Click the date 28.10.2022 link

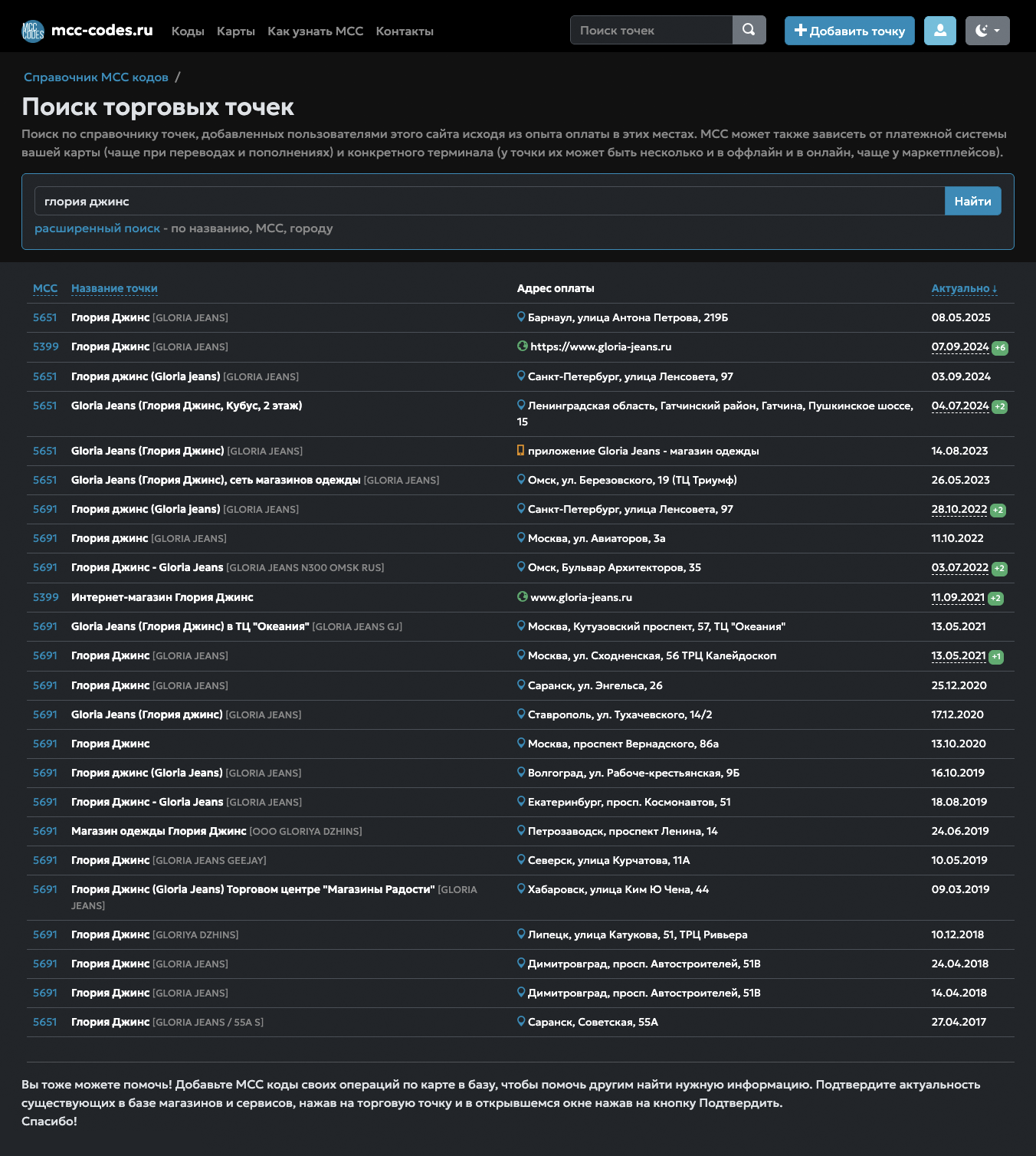point(959,509)
